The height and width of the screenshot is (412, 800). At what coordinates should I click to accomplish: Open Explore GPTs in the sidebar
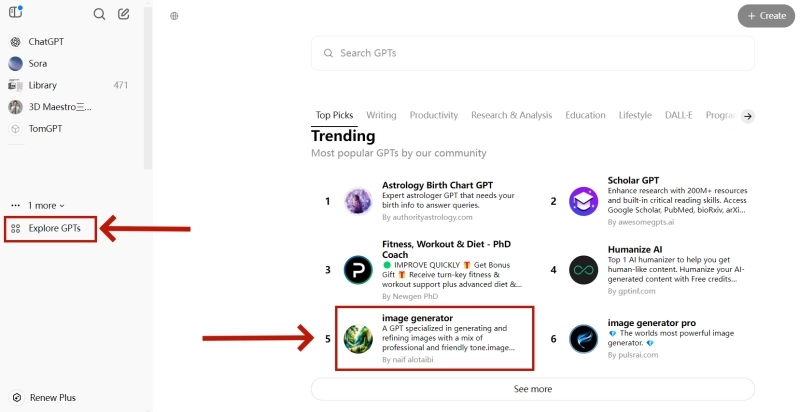click(54, 229)
